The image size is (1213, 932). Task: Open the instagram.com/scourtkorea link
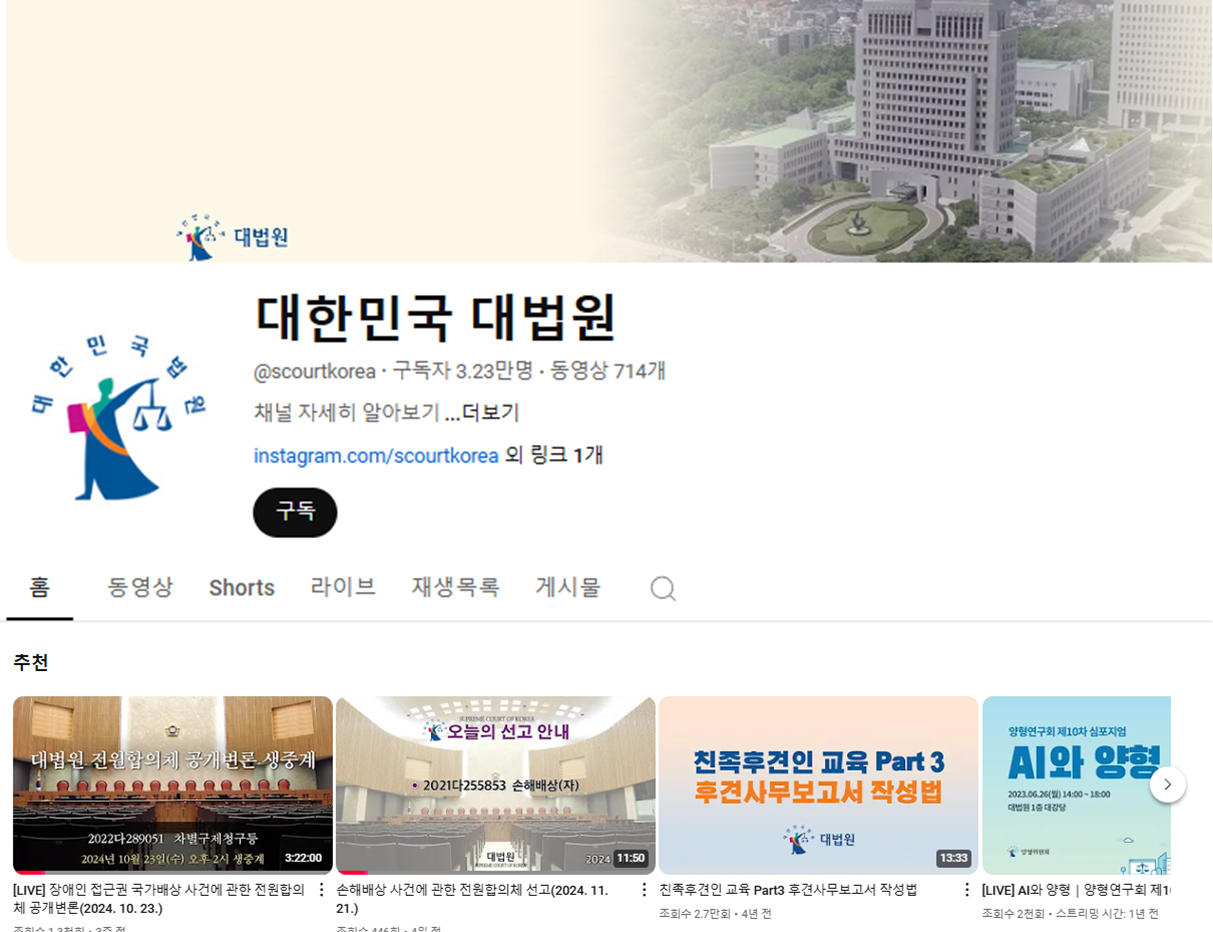point(376,456)
